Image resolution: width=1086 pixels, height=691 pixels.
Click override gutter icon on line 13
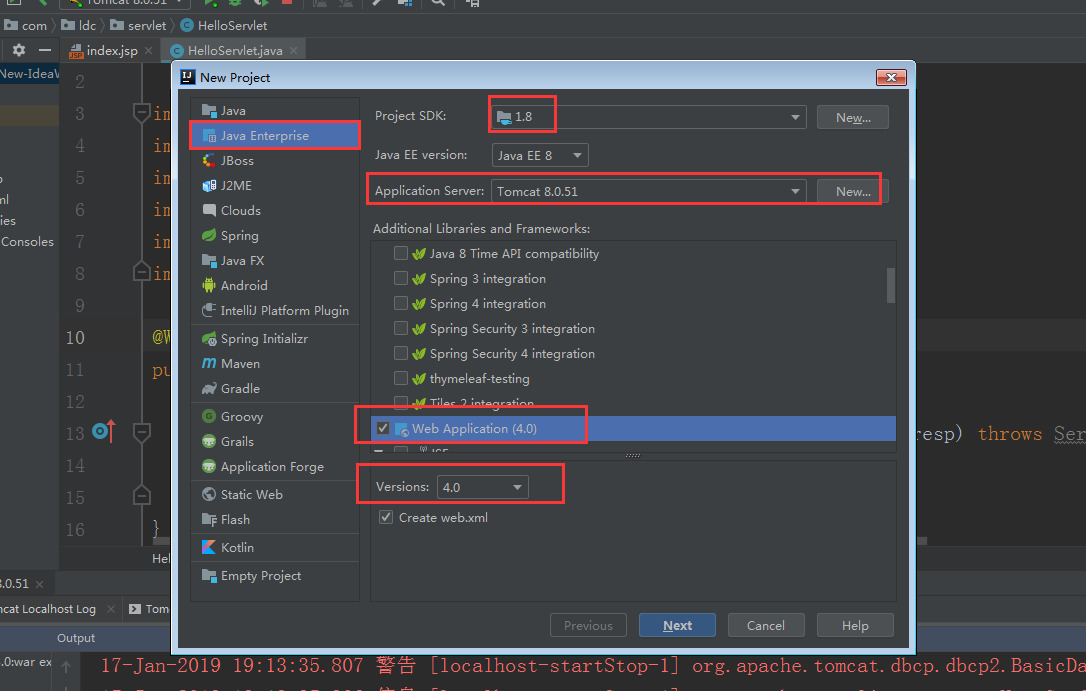click(103, 432)
